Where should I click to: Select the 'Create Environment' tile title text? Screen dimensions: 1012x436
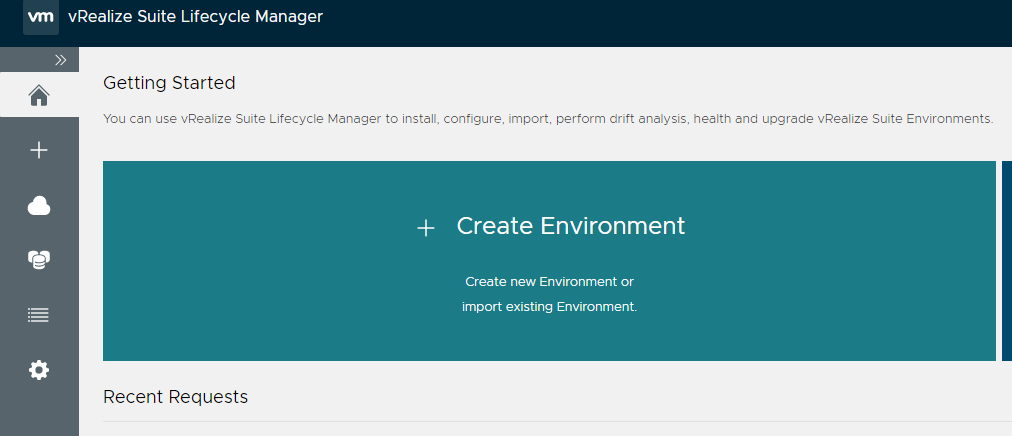pos(570,226)
